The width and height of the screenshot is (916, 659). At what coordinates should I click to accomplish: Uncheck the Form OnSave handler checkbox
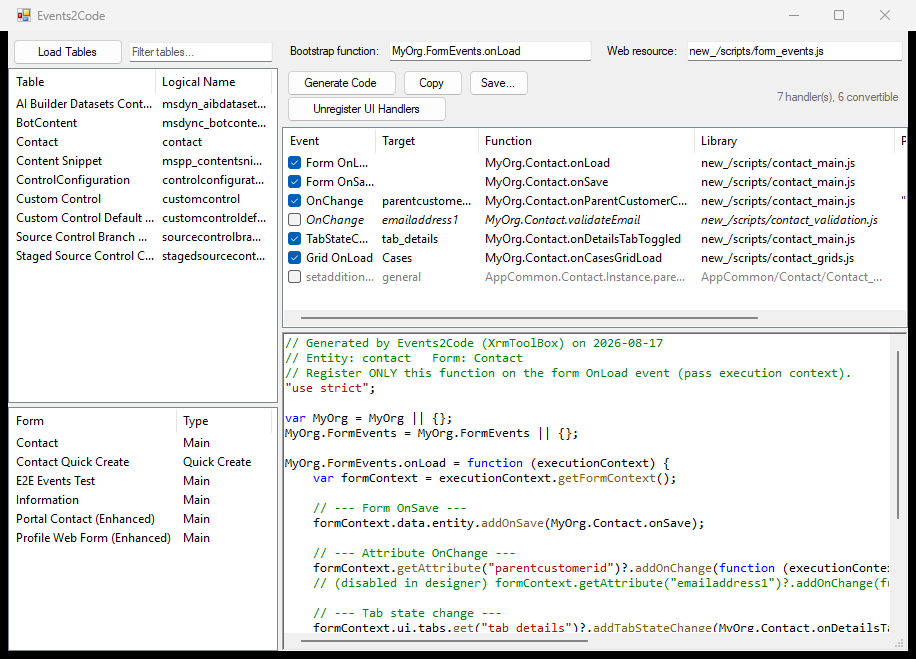pos(294,182)
